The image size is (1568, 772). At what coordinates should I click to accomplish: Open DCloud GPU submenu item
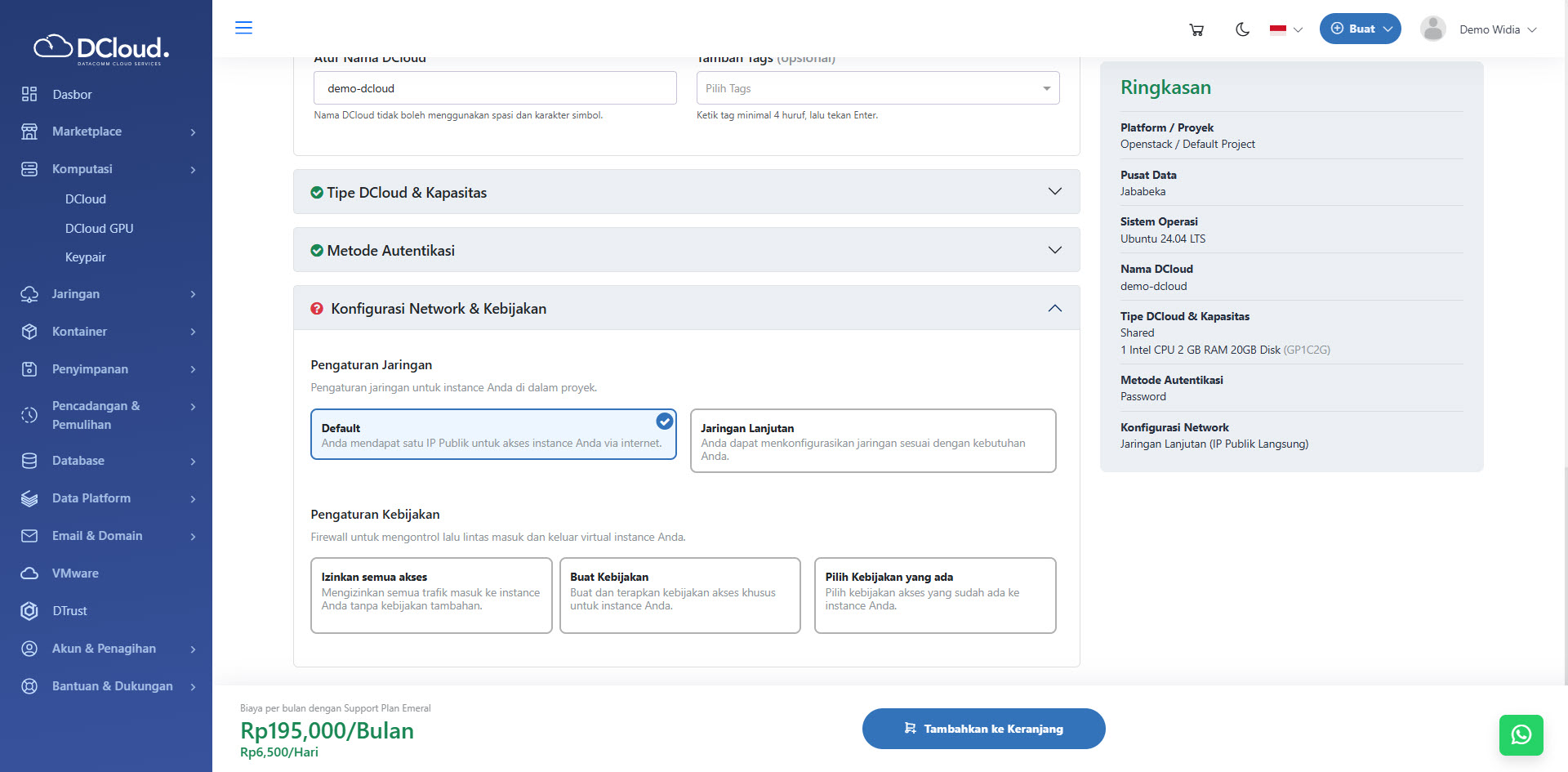99,229
